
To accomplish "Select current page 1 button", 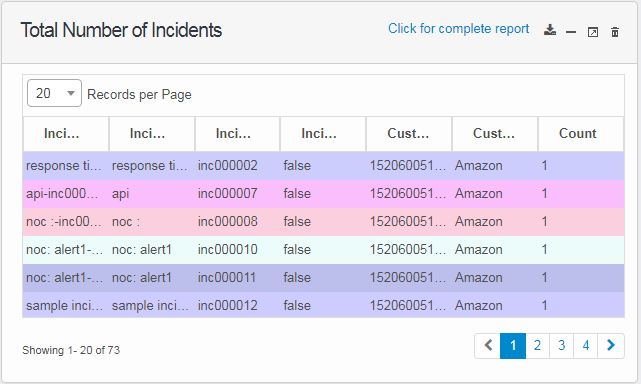I will [x=513, y=346].
